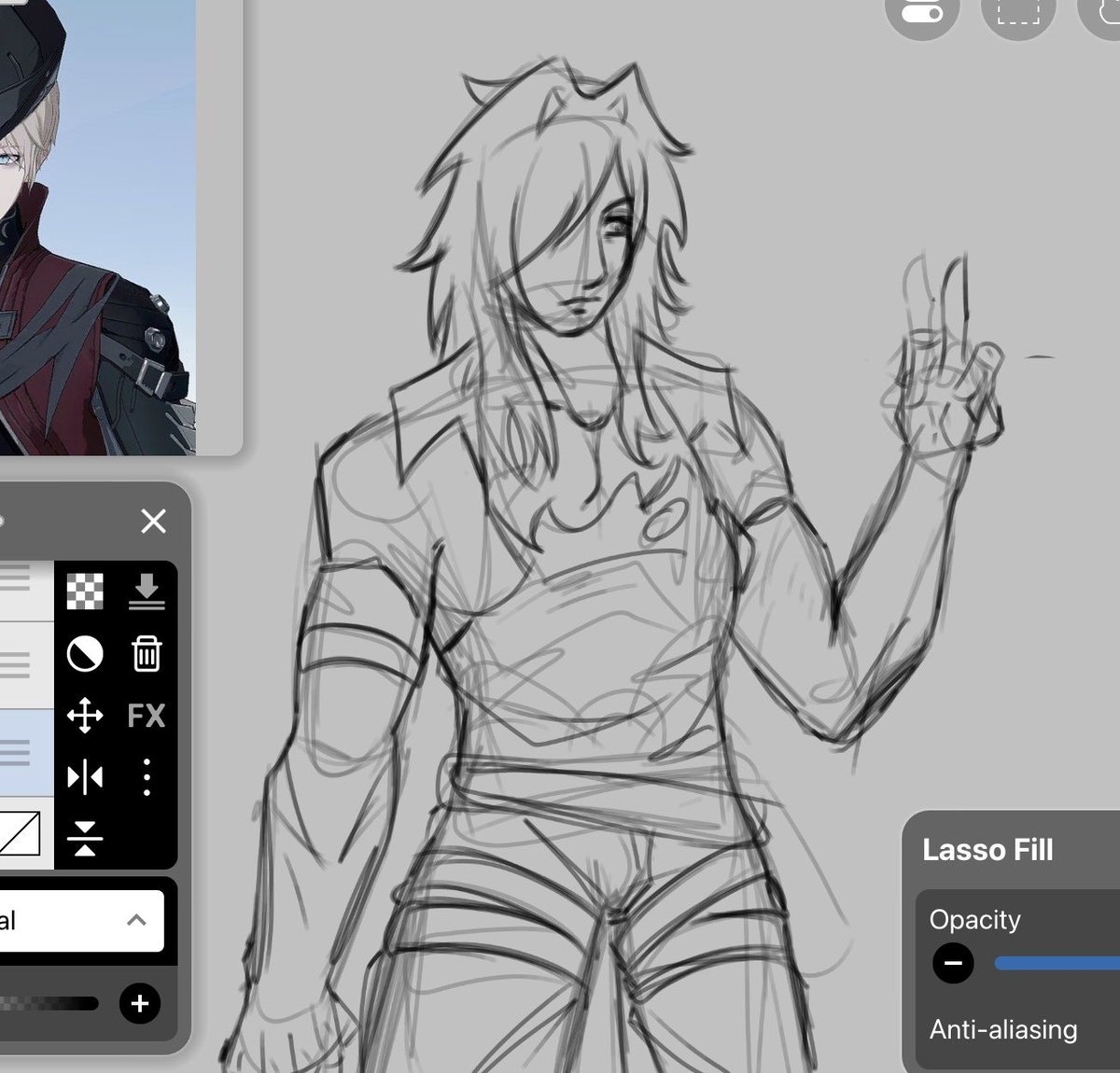1120x1073 pixels.
Task: Expand the blend mode dropdown chevron
Action: (x=136, y=920)
